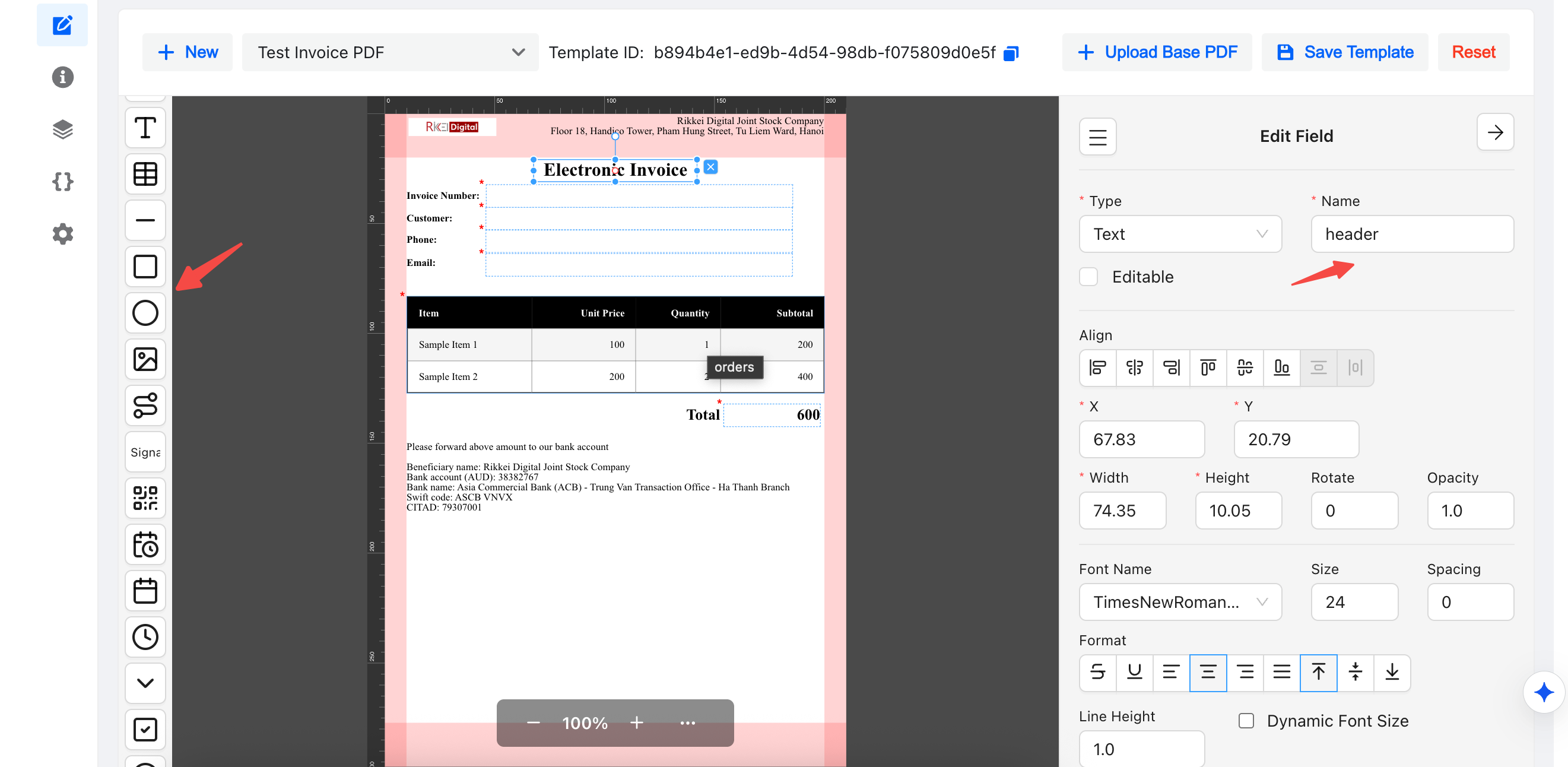Click Upload Base PDF button
This screenshot has height=767, width=1568.
coord(1157,52)
